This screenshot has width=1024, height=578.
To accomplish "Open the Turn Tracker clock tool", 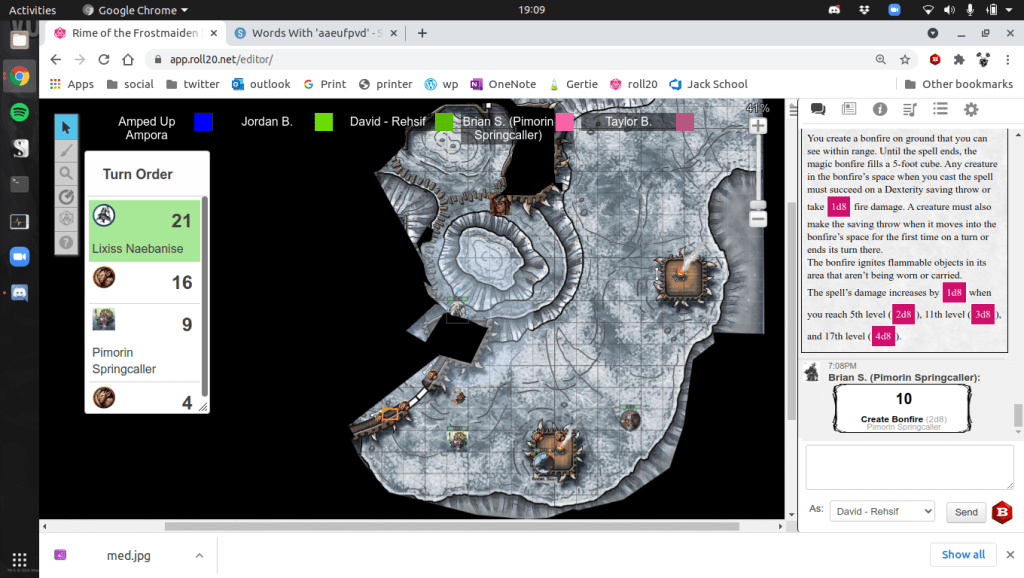I will (66, 196).
